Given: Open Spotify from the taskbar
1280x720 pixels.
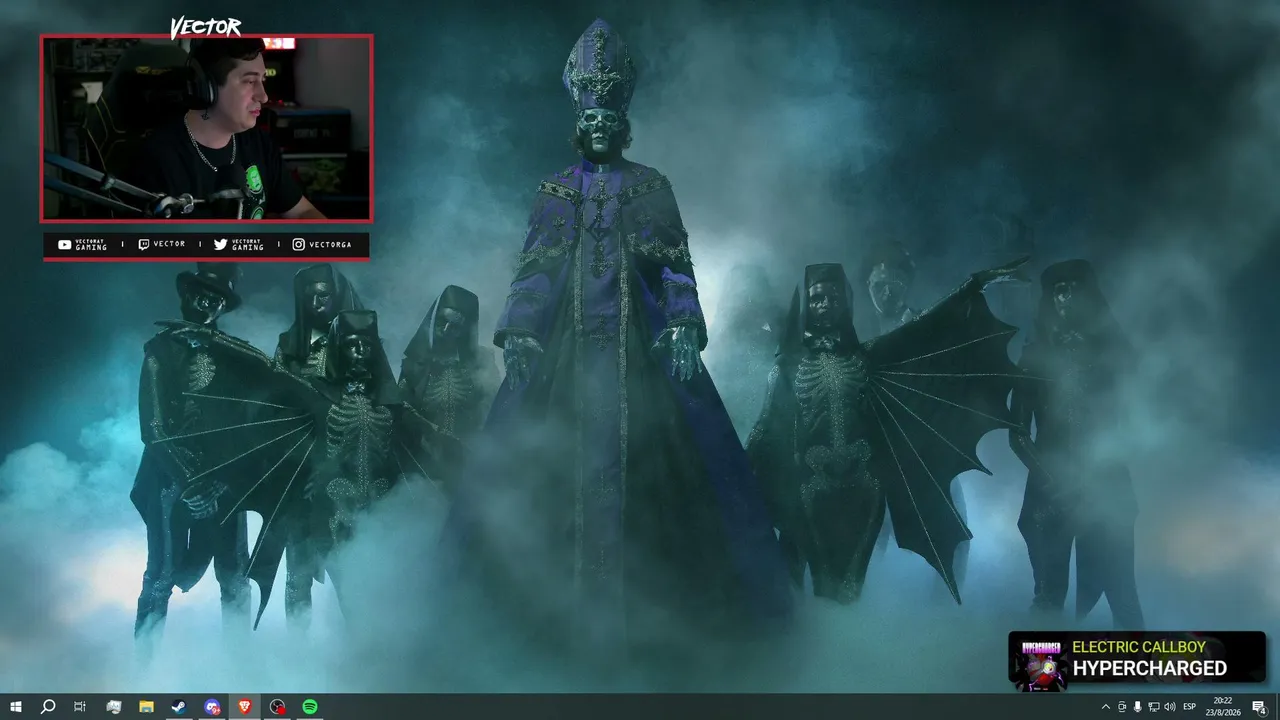Looking at the screenshot, I should pyautogui.click(x=310, y=707).
